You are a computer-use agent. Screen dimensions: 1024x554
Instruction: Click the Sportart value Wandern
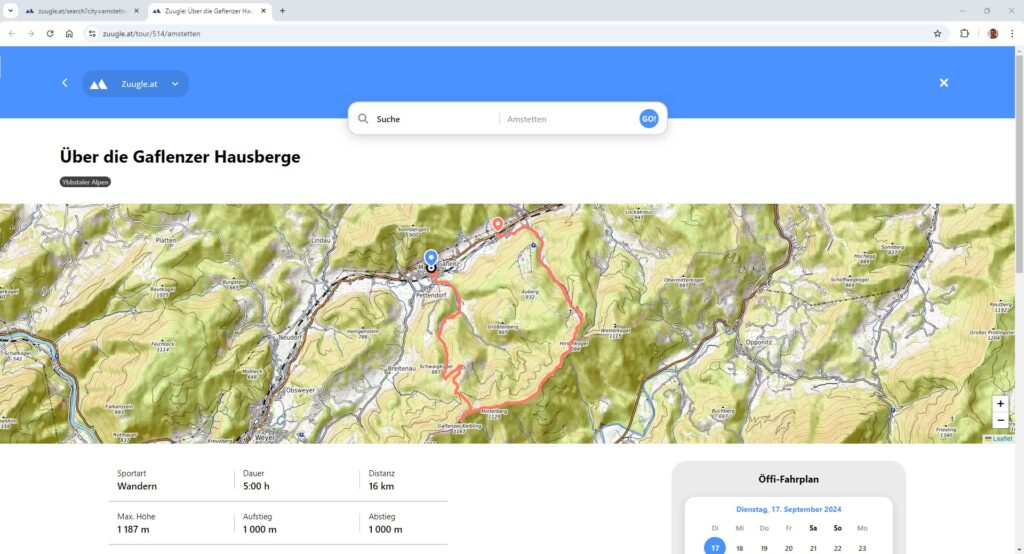coord(136,486)
